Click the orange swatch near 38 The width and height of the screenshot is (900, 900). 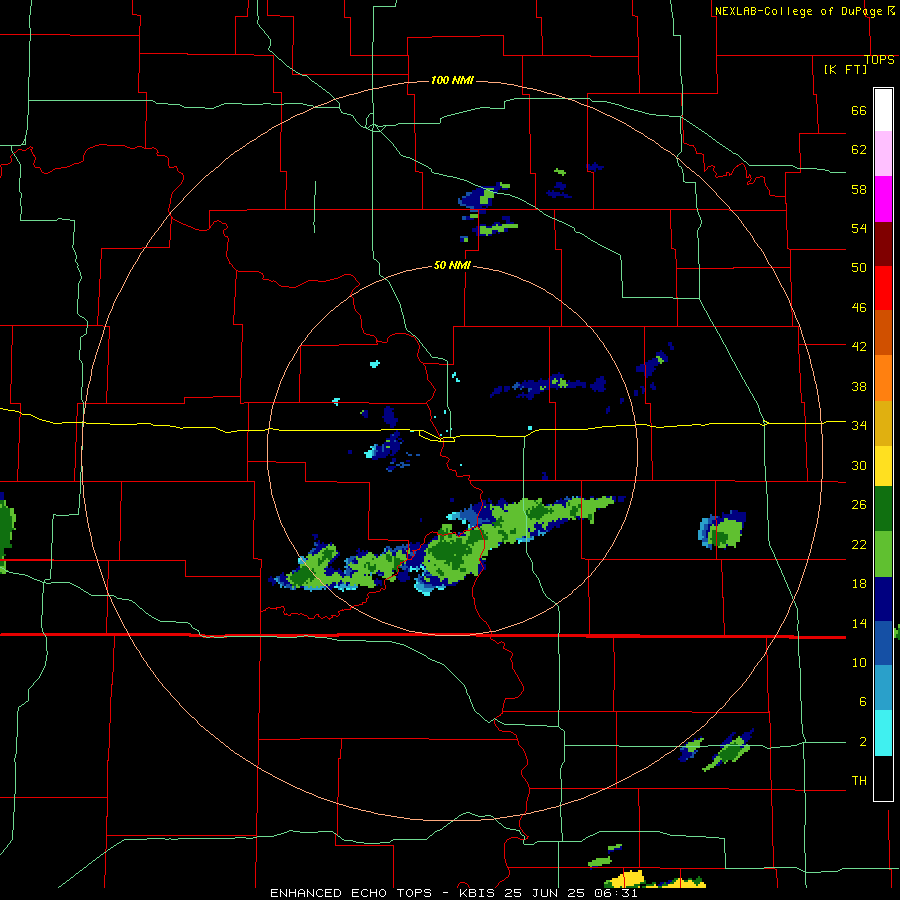click(x=883, y=378)
